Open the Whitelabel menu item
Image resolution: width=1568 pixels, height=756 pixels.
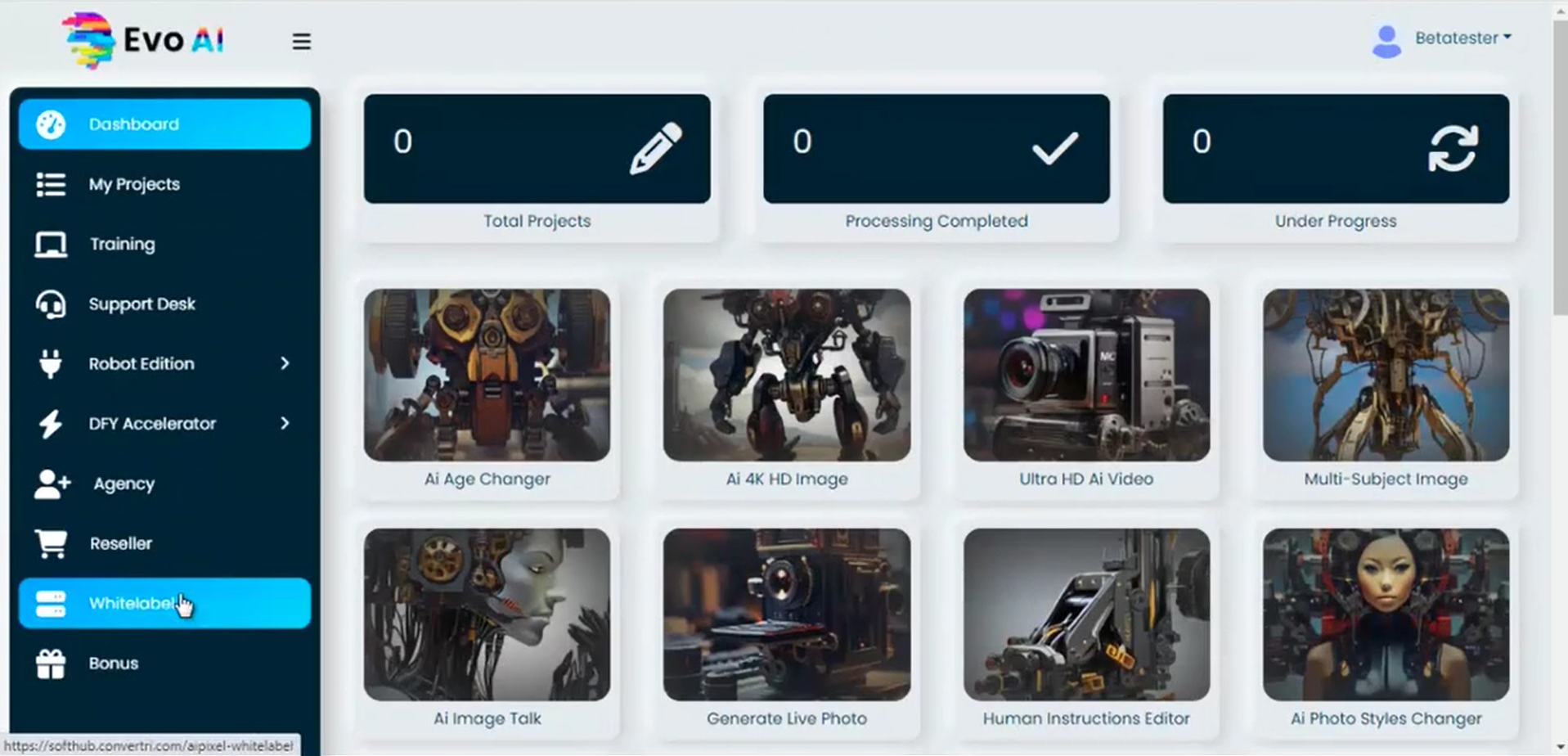pyautogui.click(x=164, y=603)
